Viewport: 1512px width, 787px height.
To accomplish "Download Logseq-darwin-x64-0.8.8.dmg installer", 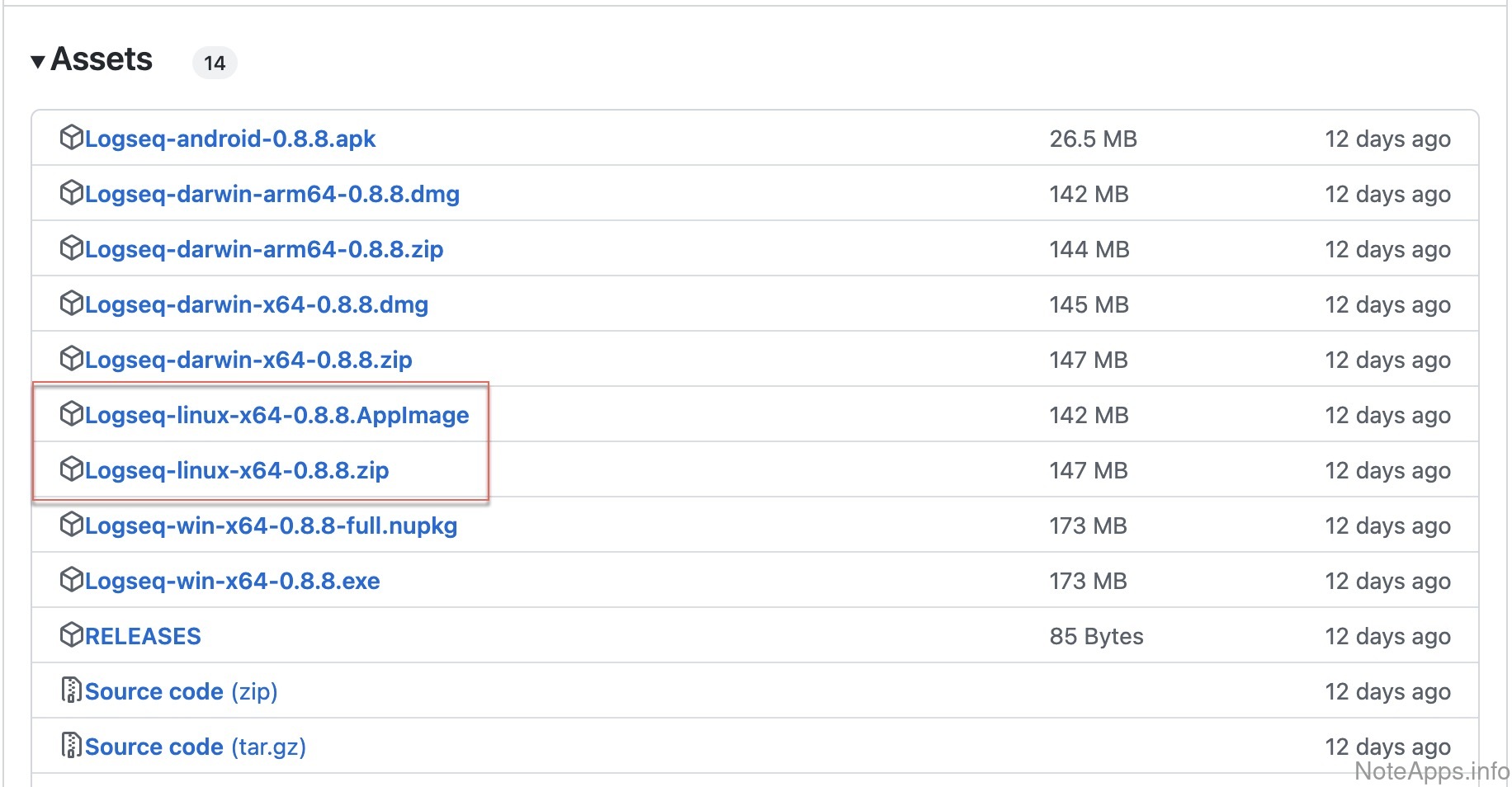I will coord(257,304).
